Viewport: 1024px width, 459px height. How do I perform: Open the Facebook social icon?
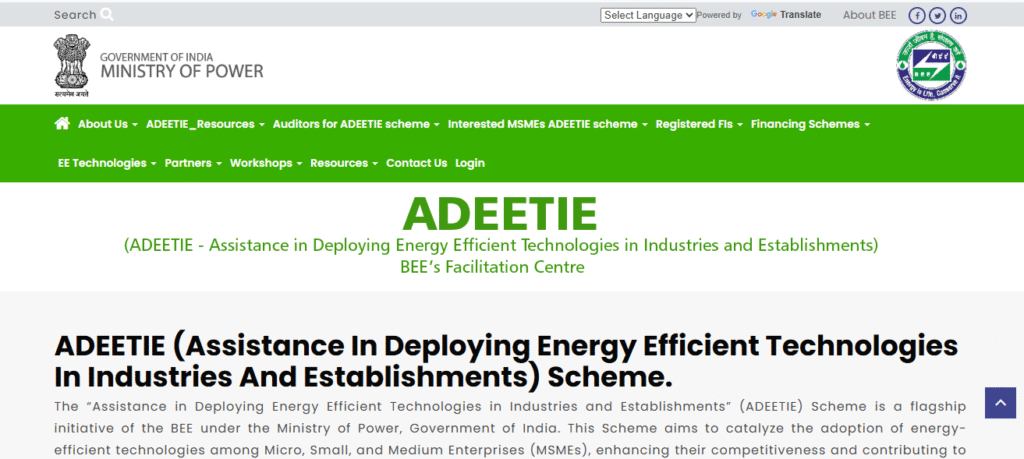pyautogui.click(x=918, y=15)
